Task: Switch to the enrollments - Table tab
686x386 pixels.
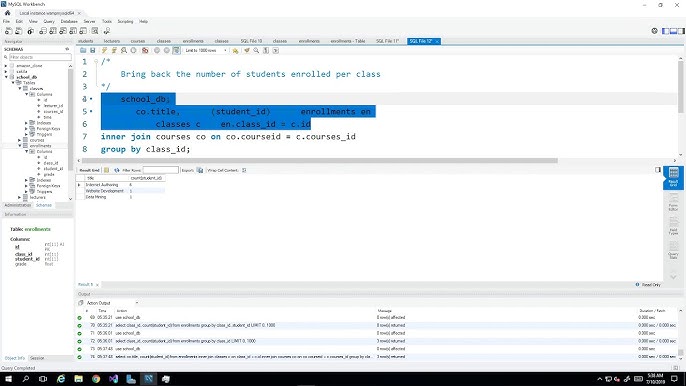Action: pyautogui.click(x=348, y=41)
